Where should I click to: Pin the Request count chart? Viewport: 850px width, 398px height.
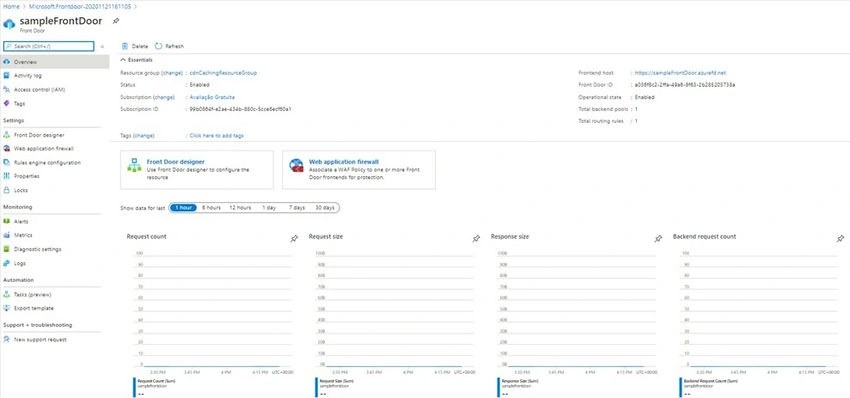(x=294, y=239)
